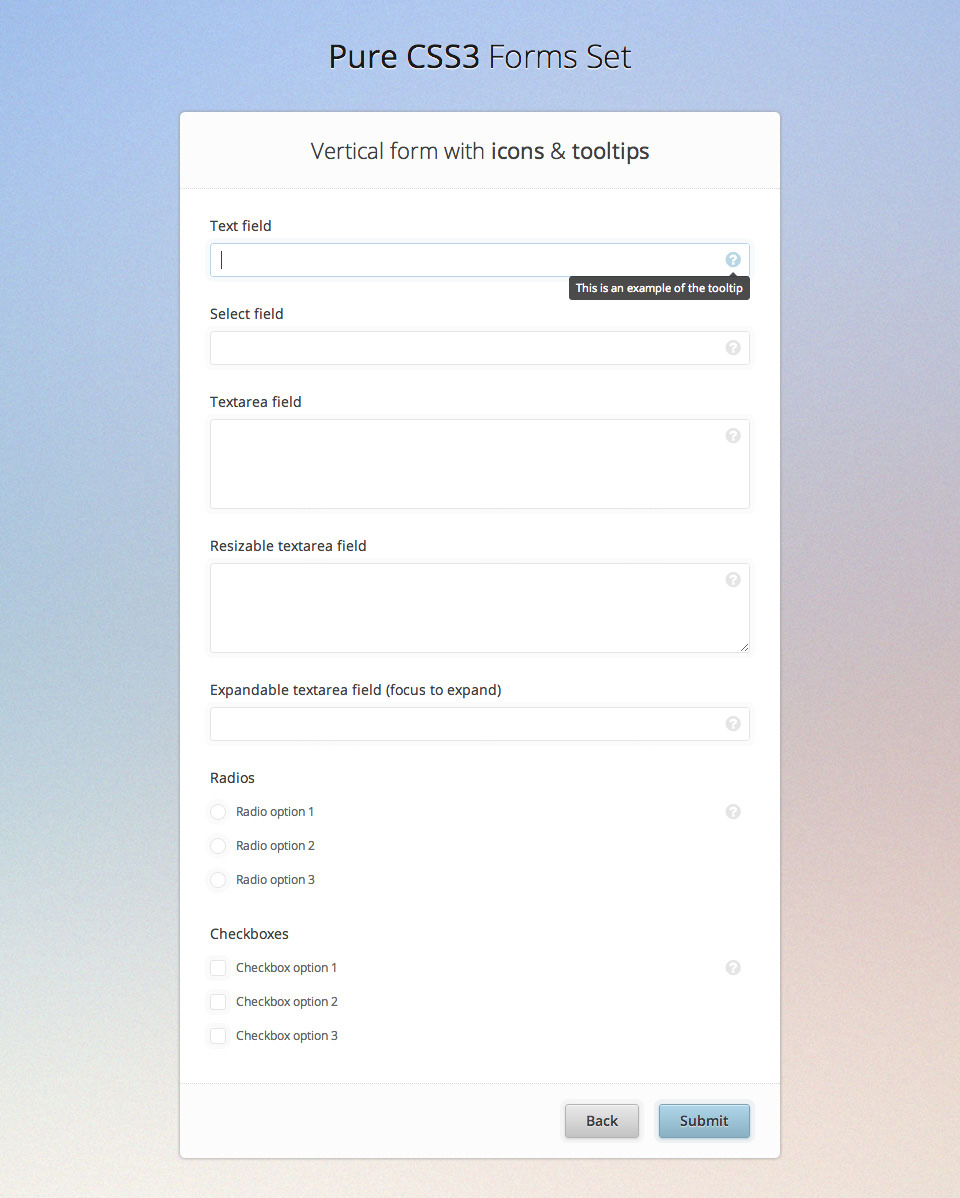Grab the resize handle of Resizable textarea
960x1198 pixels.
point(744,647)
